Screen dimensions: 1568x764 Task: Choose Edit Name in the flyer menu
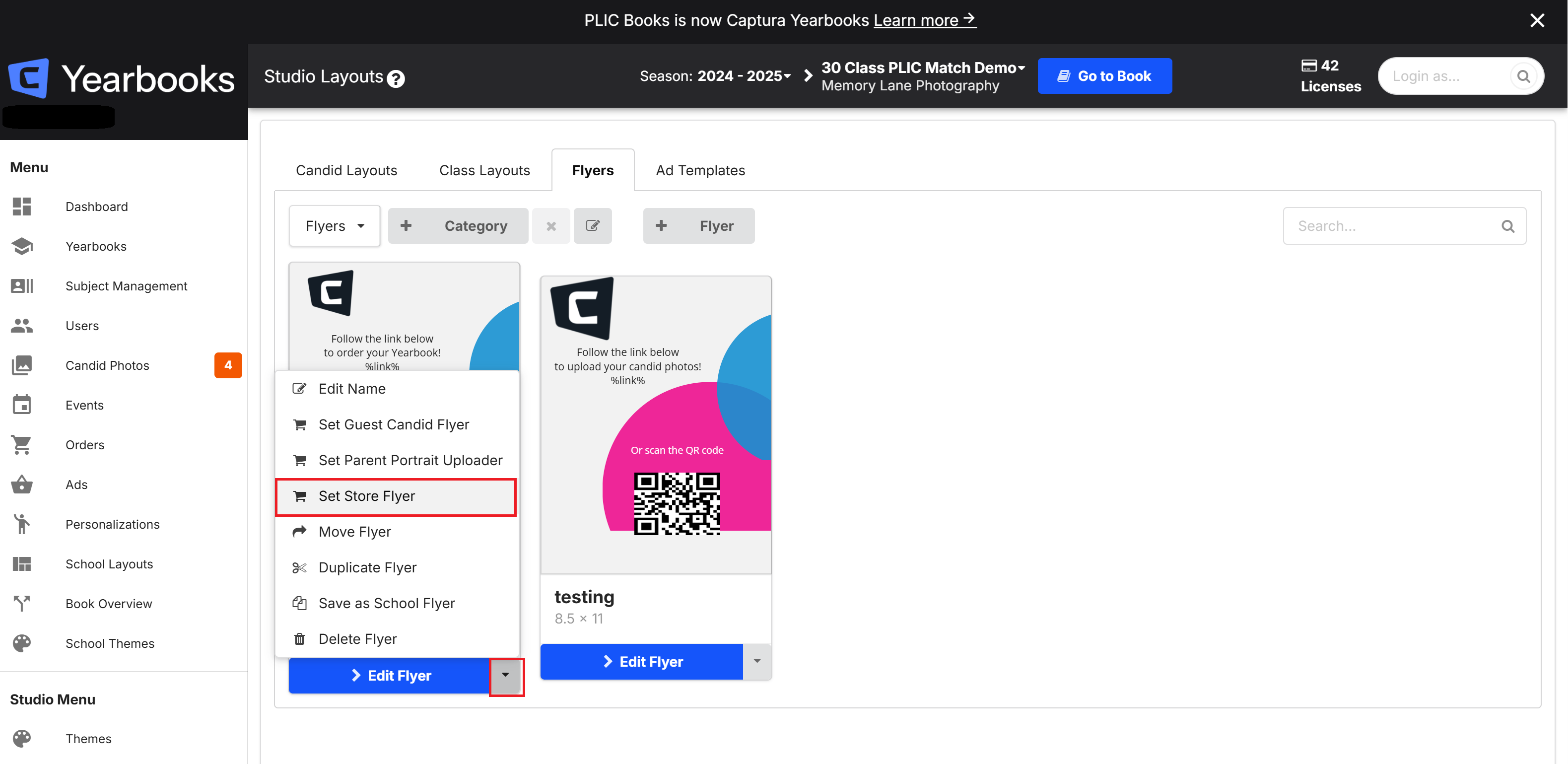(397, 388)
